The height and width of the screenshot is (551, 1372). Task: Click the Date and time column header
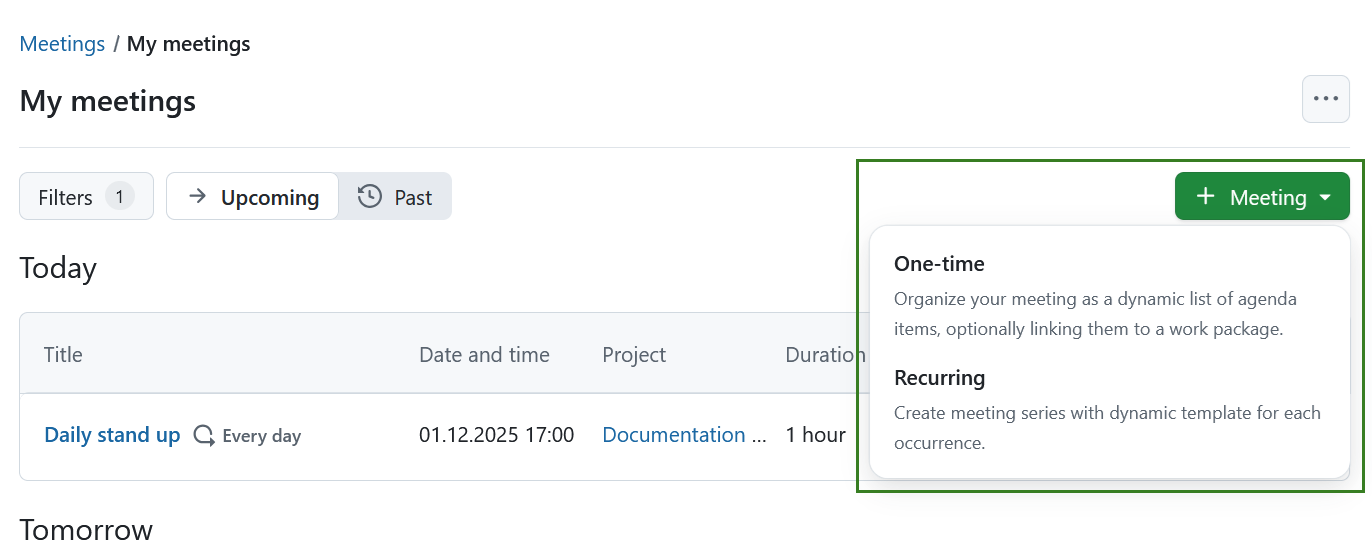coord(484,355)
